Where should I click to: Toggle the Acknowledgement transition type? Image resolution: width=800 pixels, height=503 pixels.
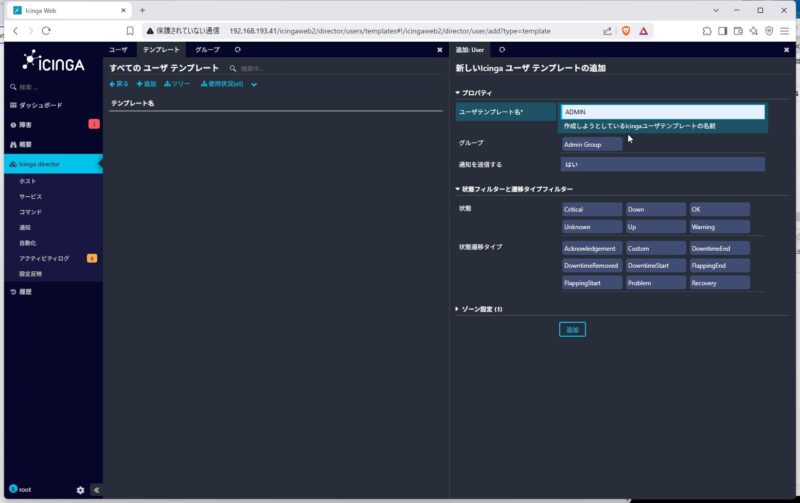pos(592,248)
